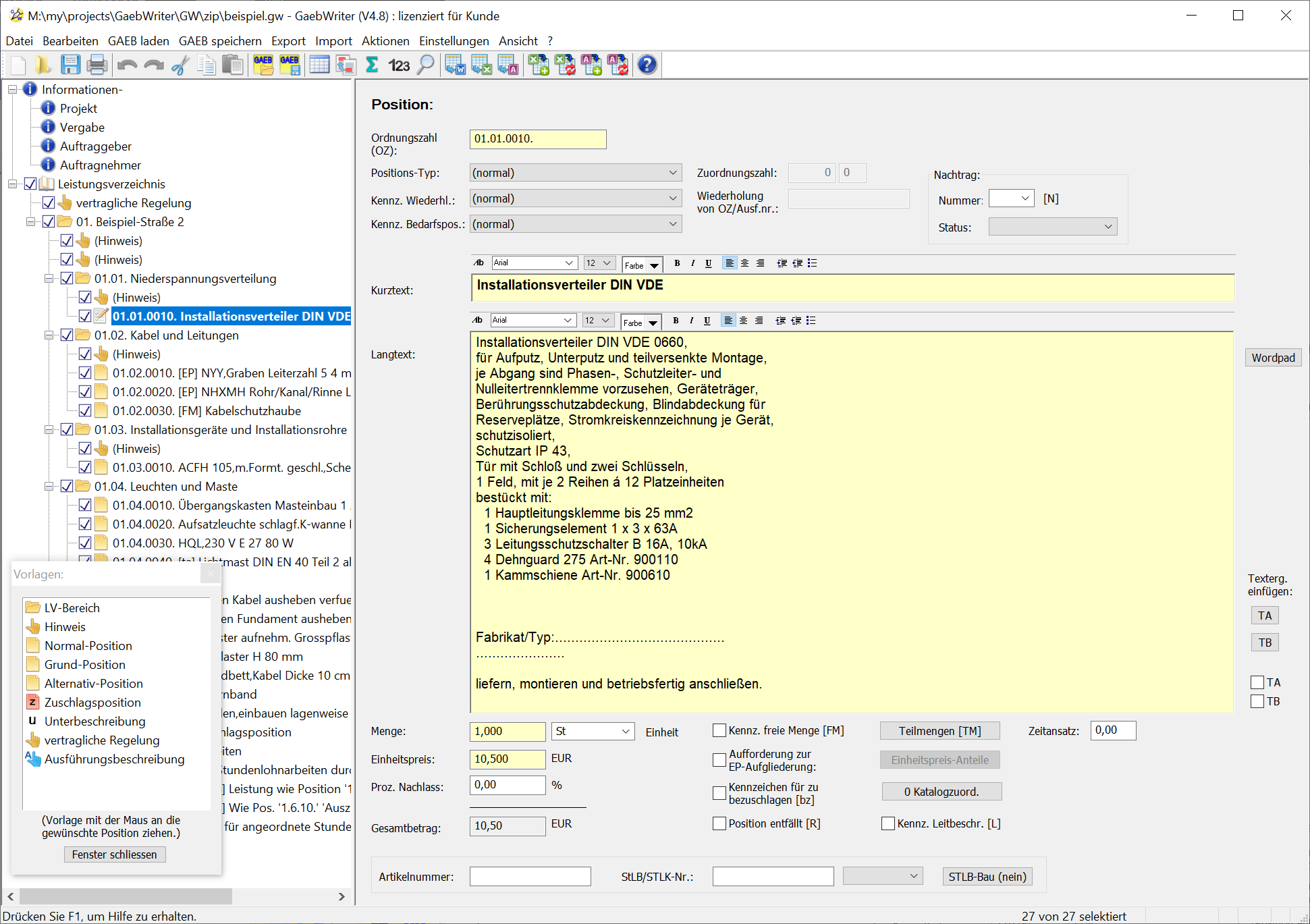Click Fenster schliessen in Vorlagen panel

tap(115, 854)
